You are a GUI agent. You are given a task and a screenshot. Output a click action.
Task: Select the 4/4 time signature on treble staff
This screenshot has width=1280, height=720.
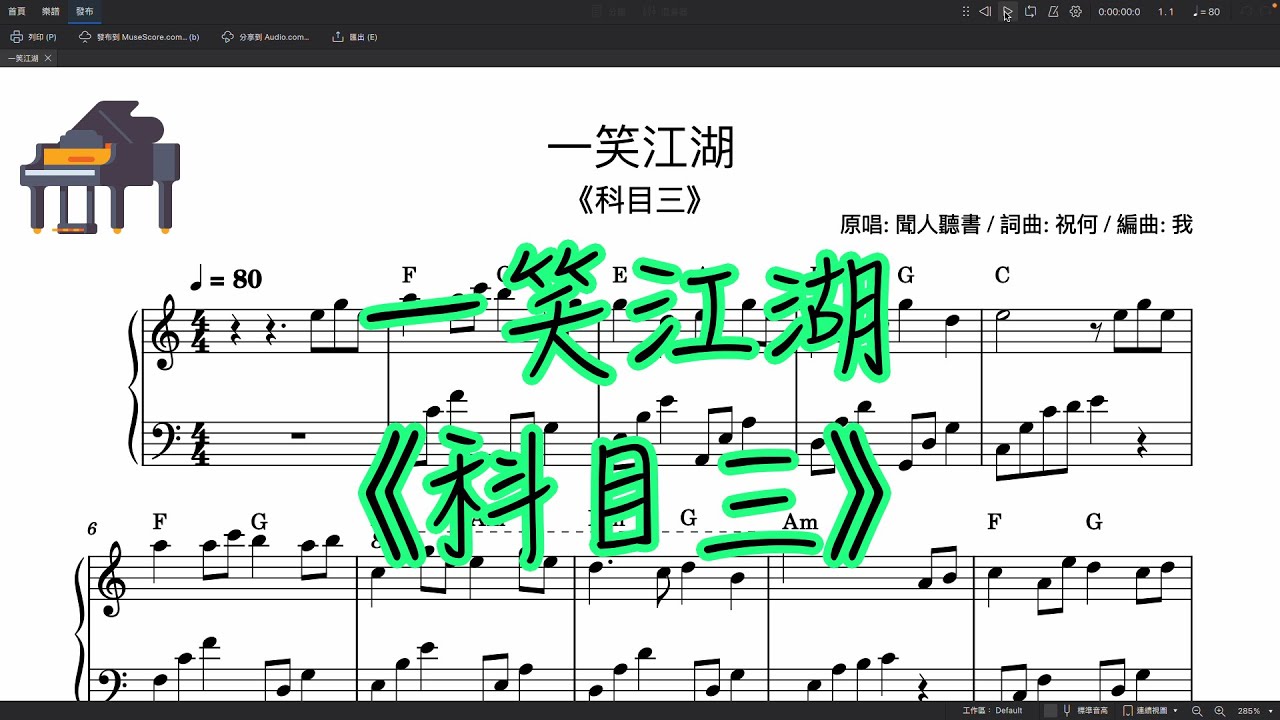click(x=199, y=333)
